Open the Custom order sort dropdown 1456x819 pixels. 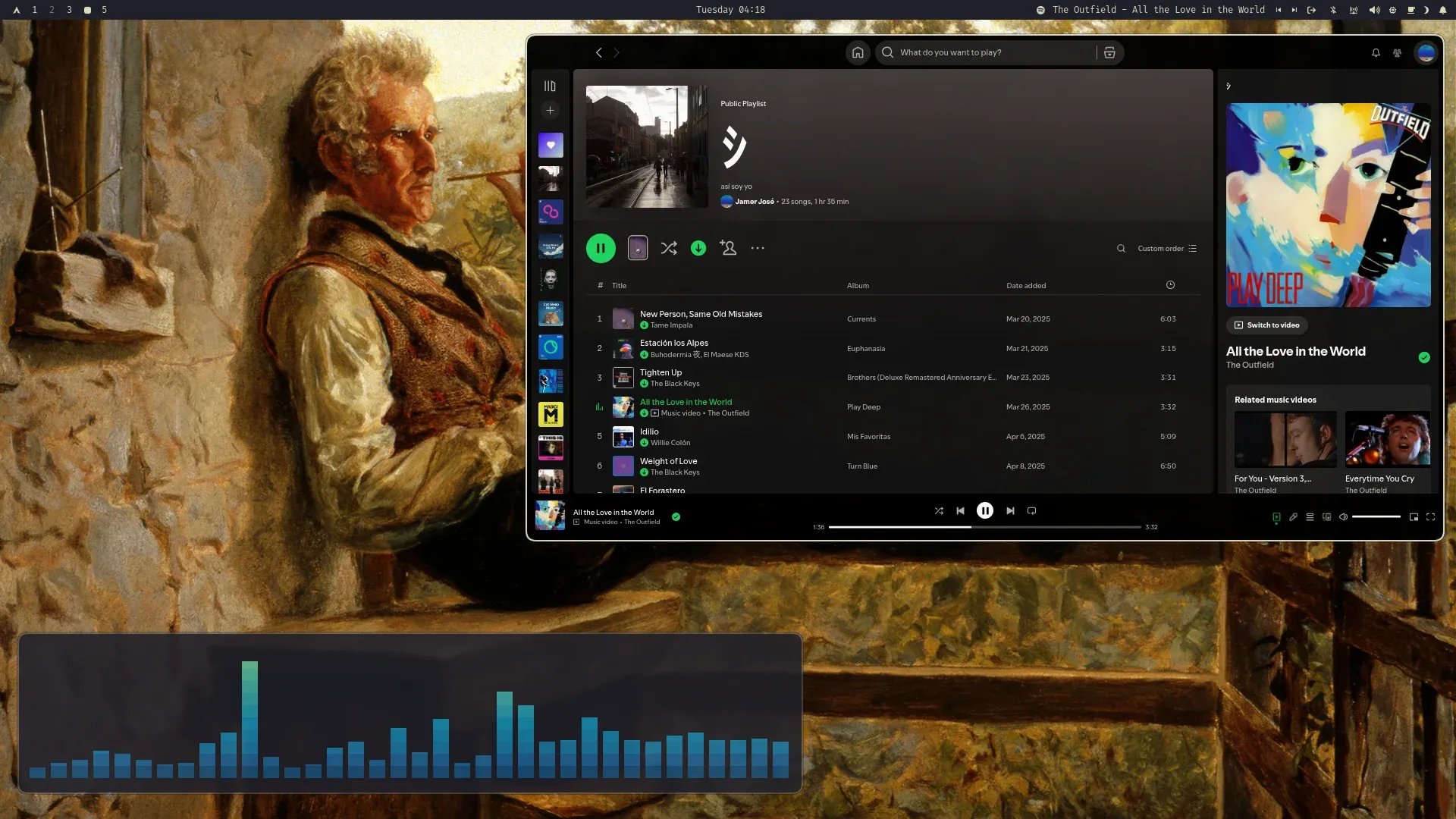coord(1167,248)
